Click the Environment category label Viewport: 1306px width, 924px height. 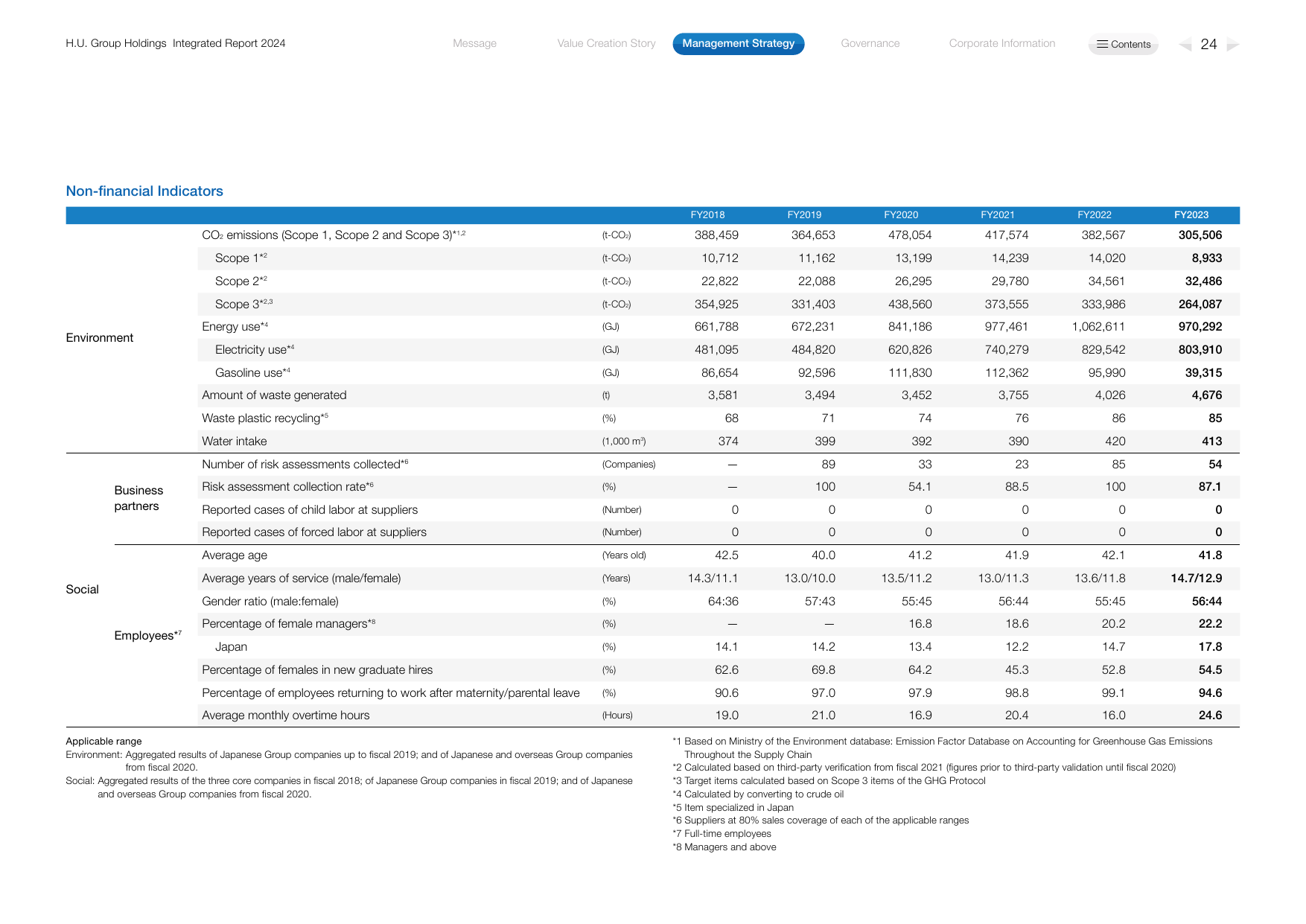[100, 338]
